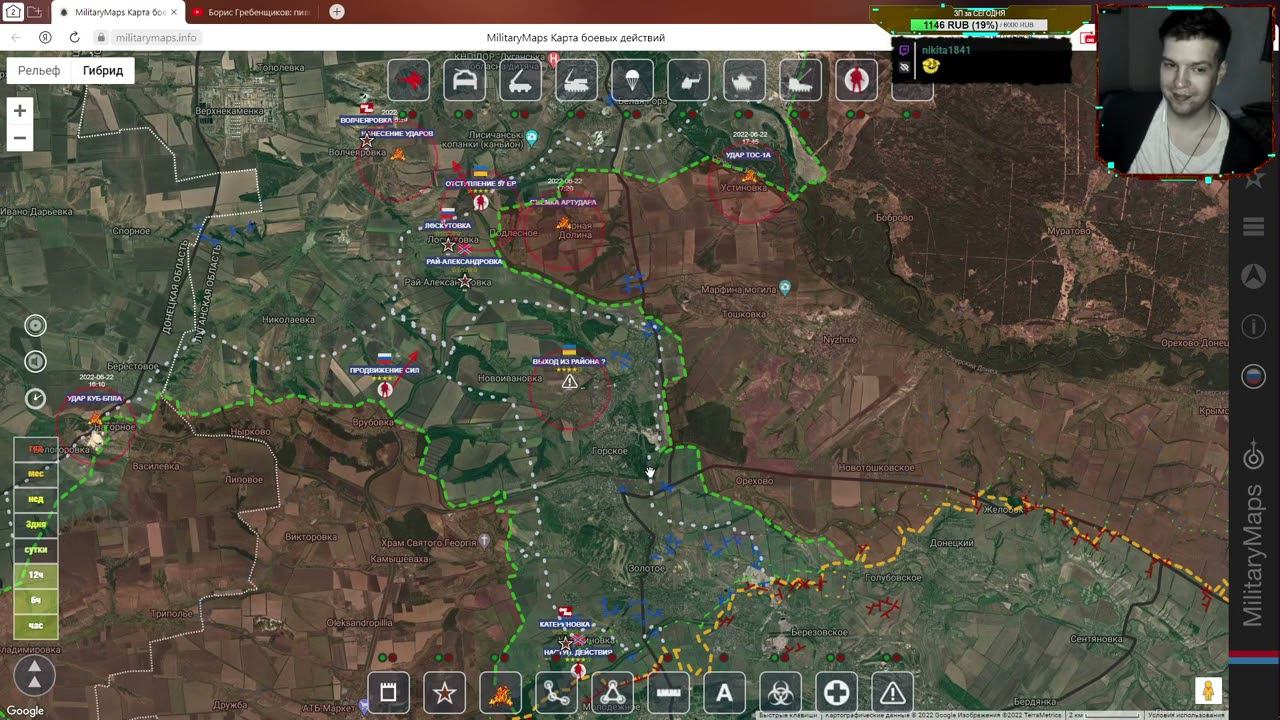Select the час time filter
The image size is (1280, 720).
[36, 626]
